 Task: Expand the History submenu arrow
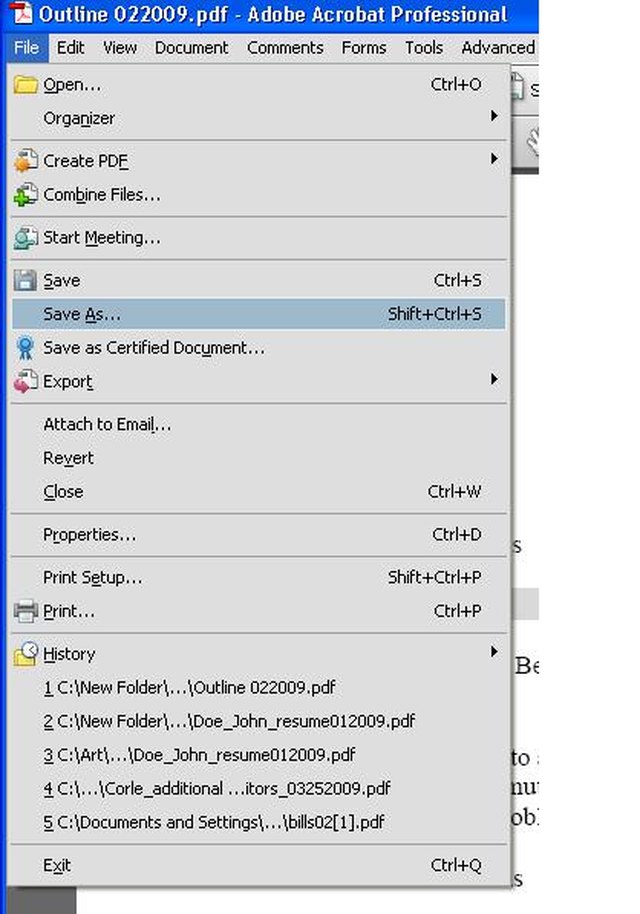tap(494, 652)
